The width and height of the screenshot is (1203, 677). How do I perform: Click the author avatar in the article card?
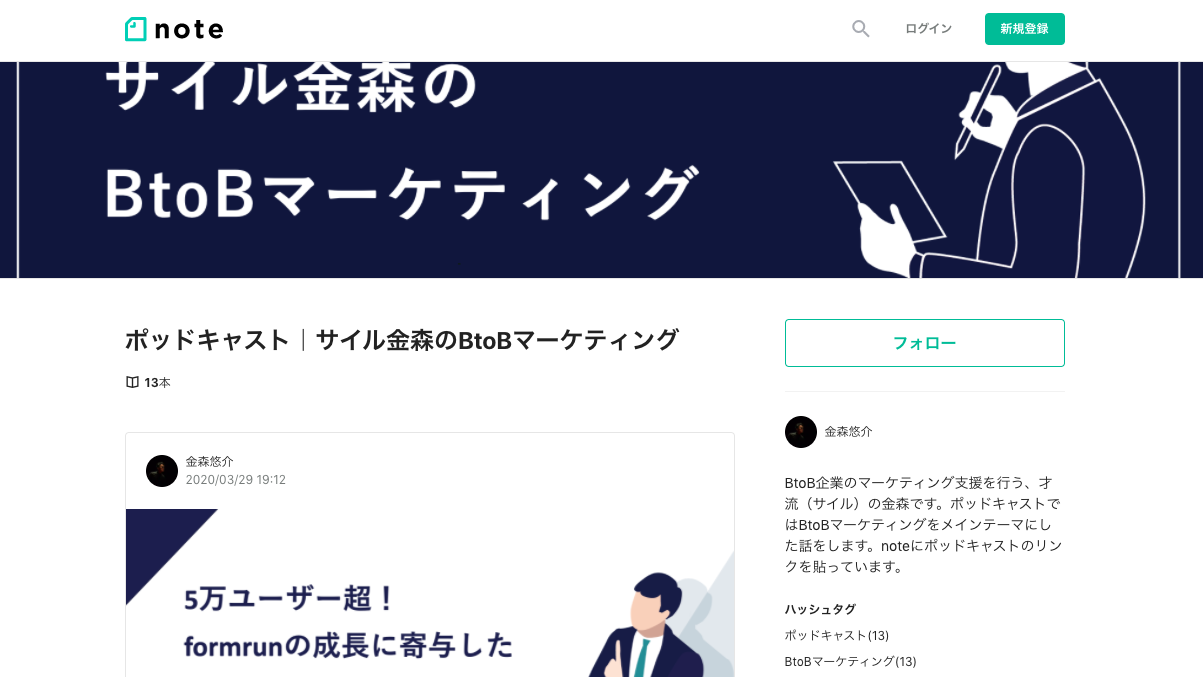[x=162, y=471]
